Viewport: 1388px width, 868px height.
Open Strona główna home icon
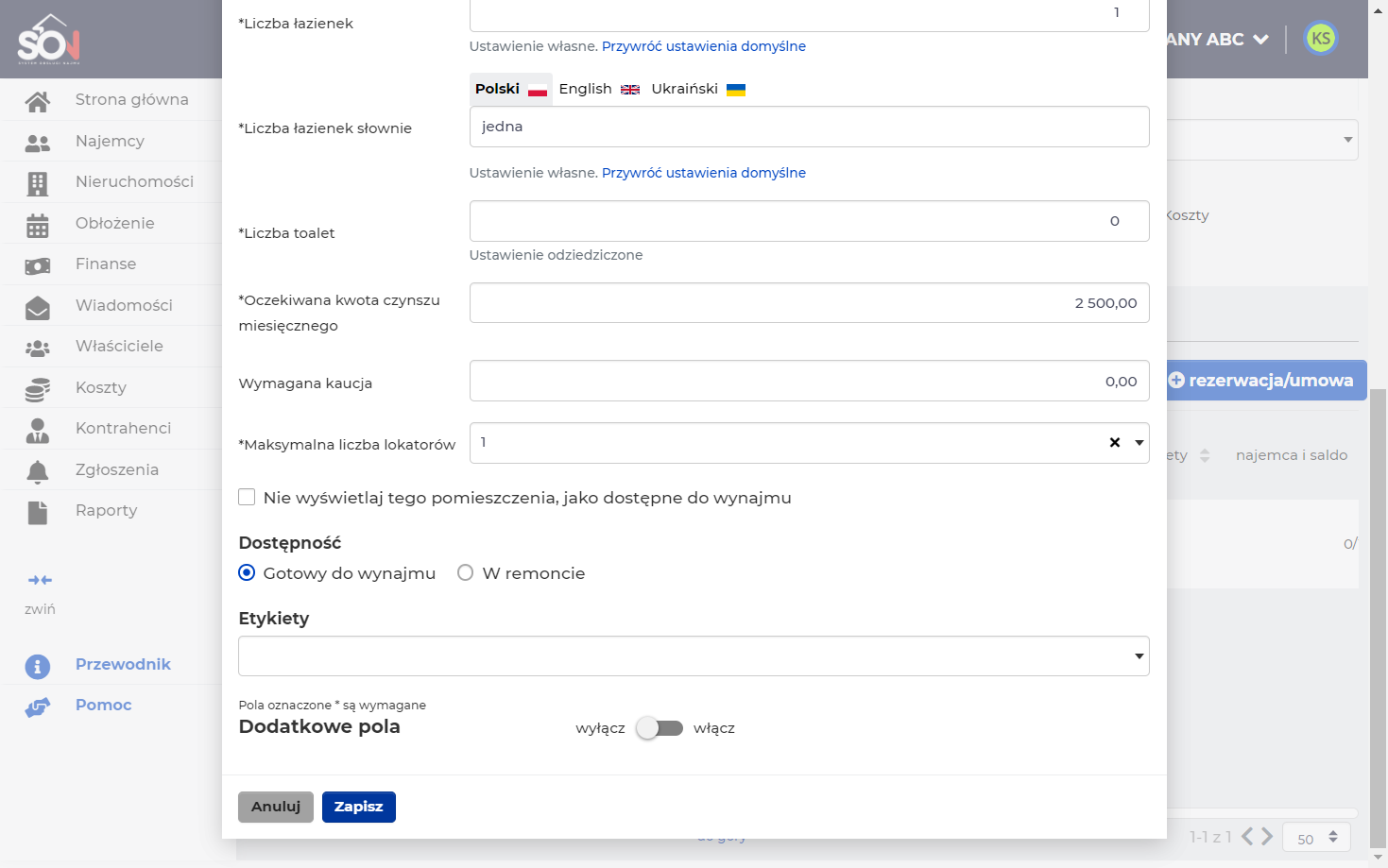point(38,101)
